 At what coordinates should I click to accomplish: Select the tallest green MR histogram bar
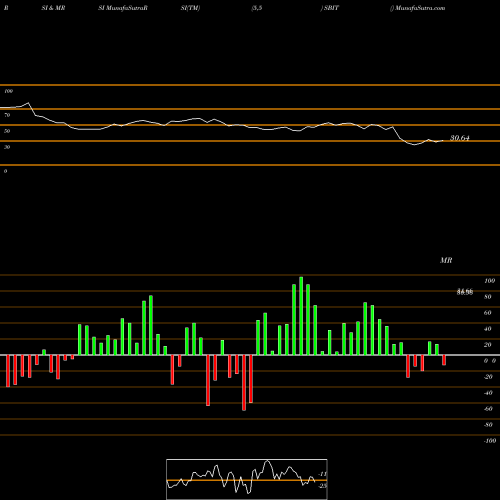click(301, 316)
